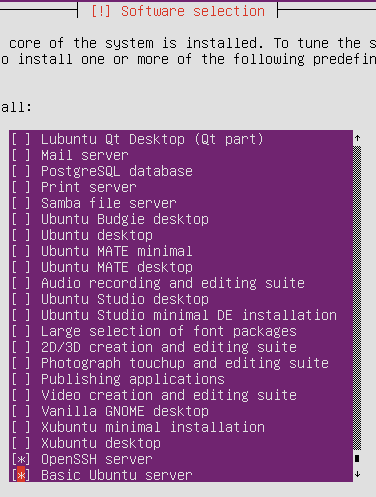This screenshot has height=497, width=376.
Task: Click the 'Basic Ubuntu server' label
Action: tap(117, 475)
